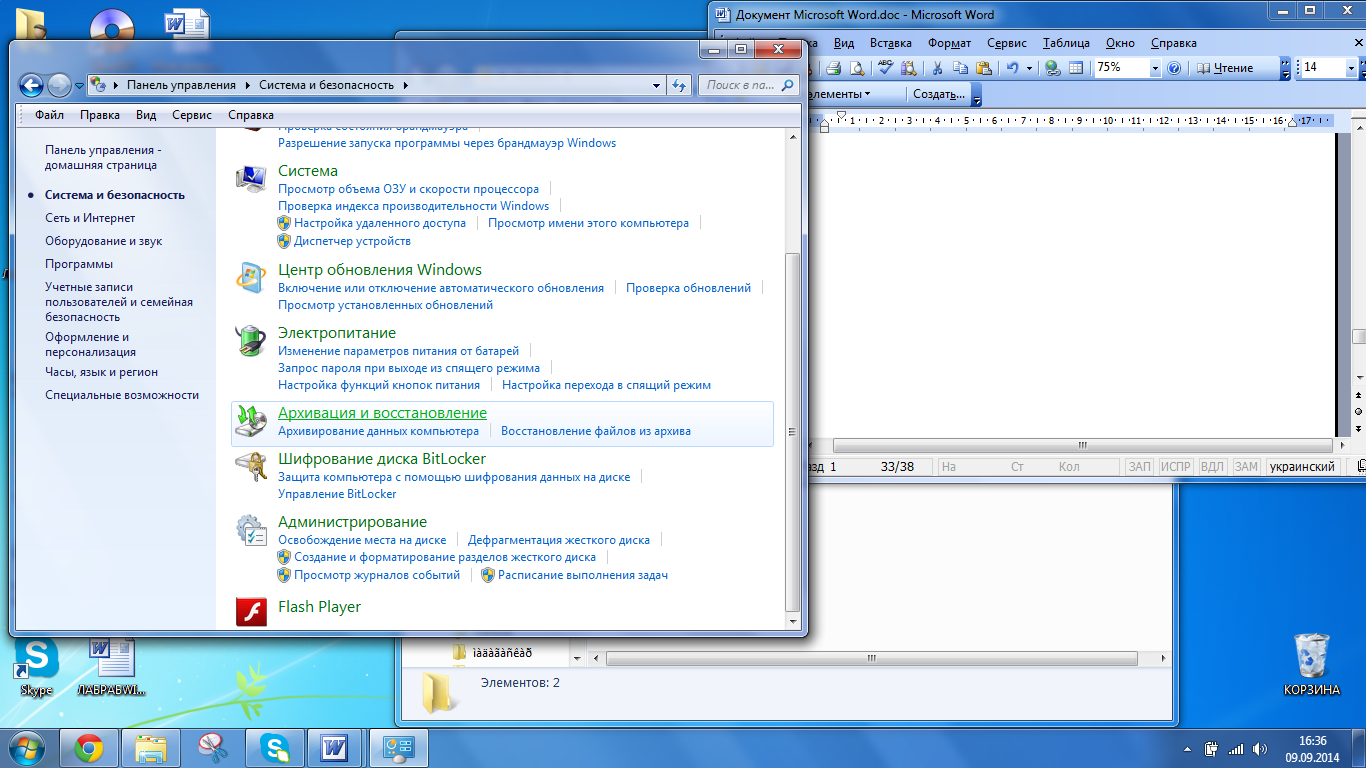
Task: Go back using the Control Panel back arrow
Action: 31,85
